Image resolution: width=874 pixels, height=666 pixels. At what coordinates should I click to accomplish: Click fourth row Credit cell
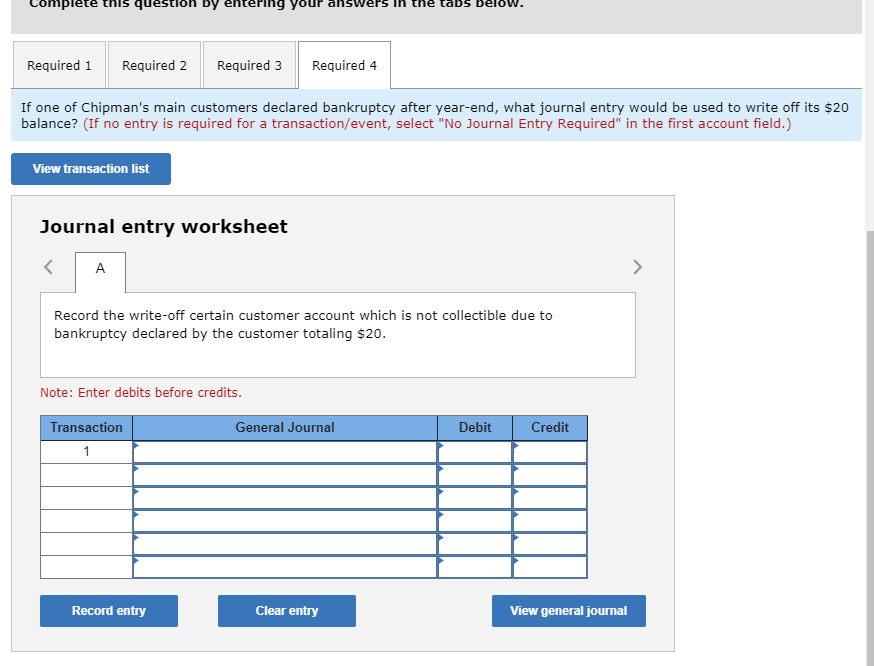(550, 521)
